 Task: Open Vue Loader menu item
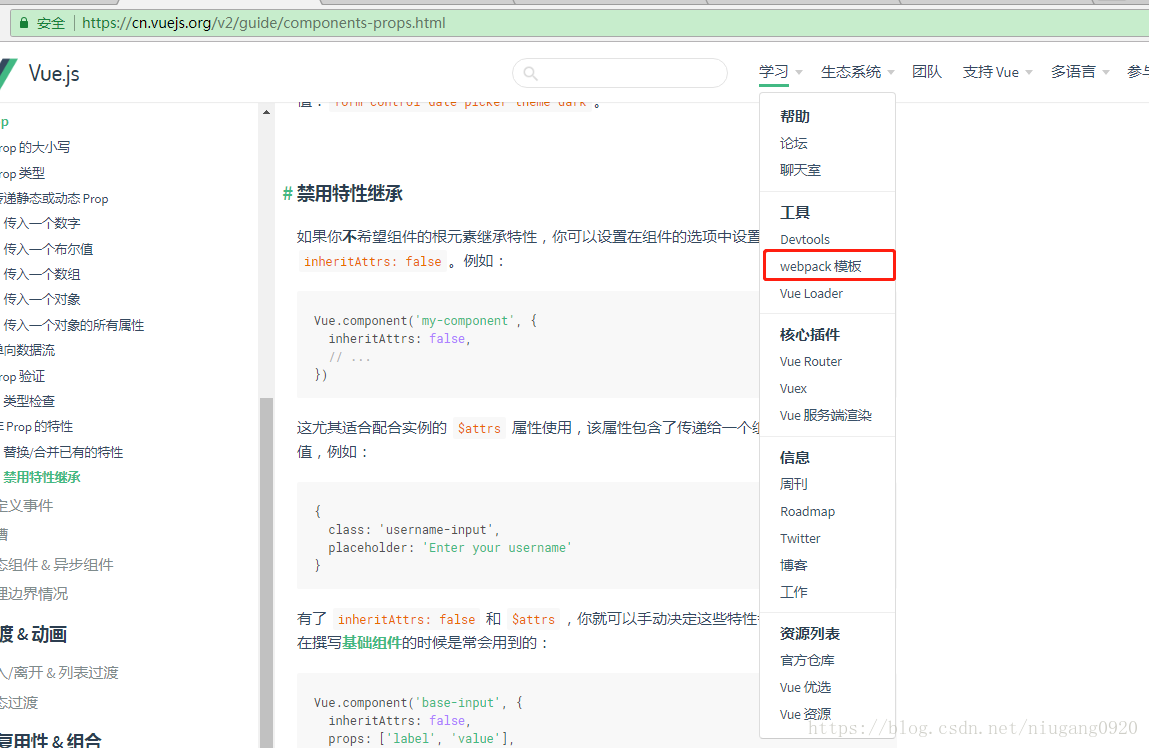pyautogui.click(x=811, y=293)
